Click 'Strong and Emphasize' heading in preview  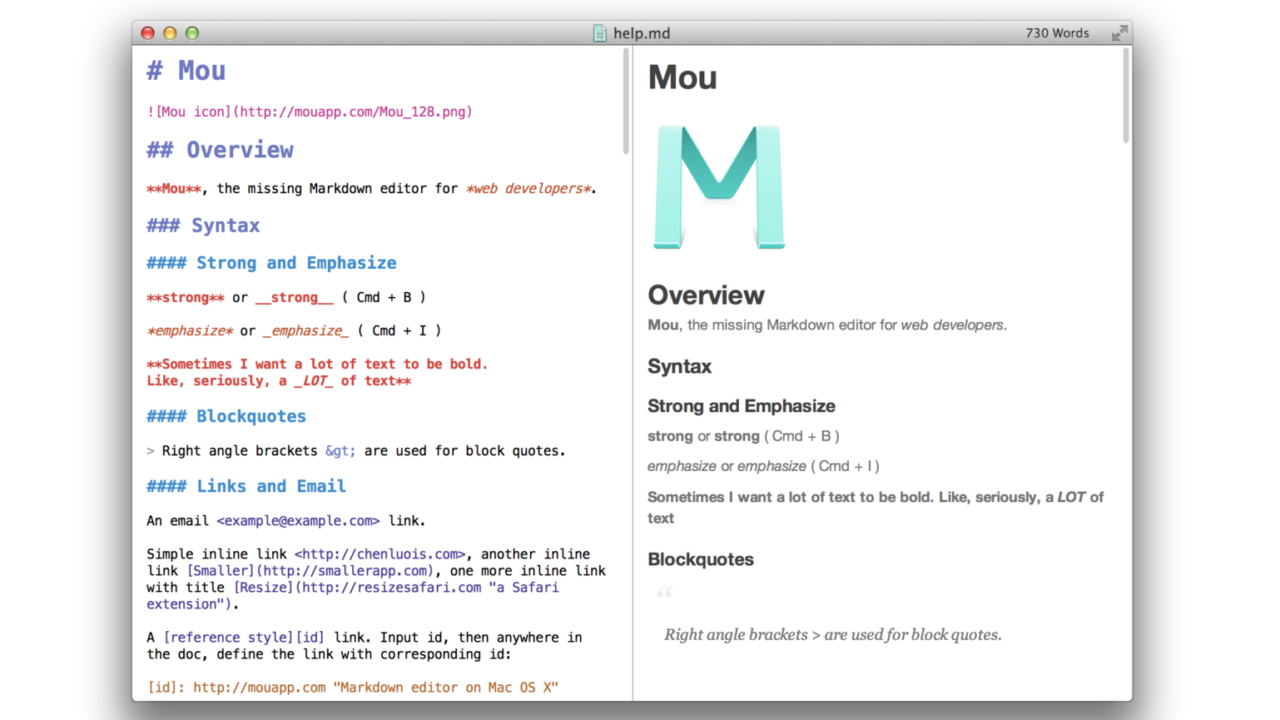tap(741, 406)
